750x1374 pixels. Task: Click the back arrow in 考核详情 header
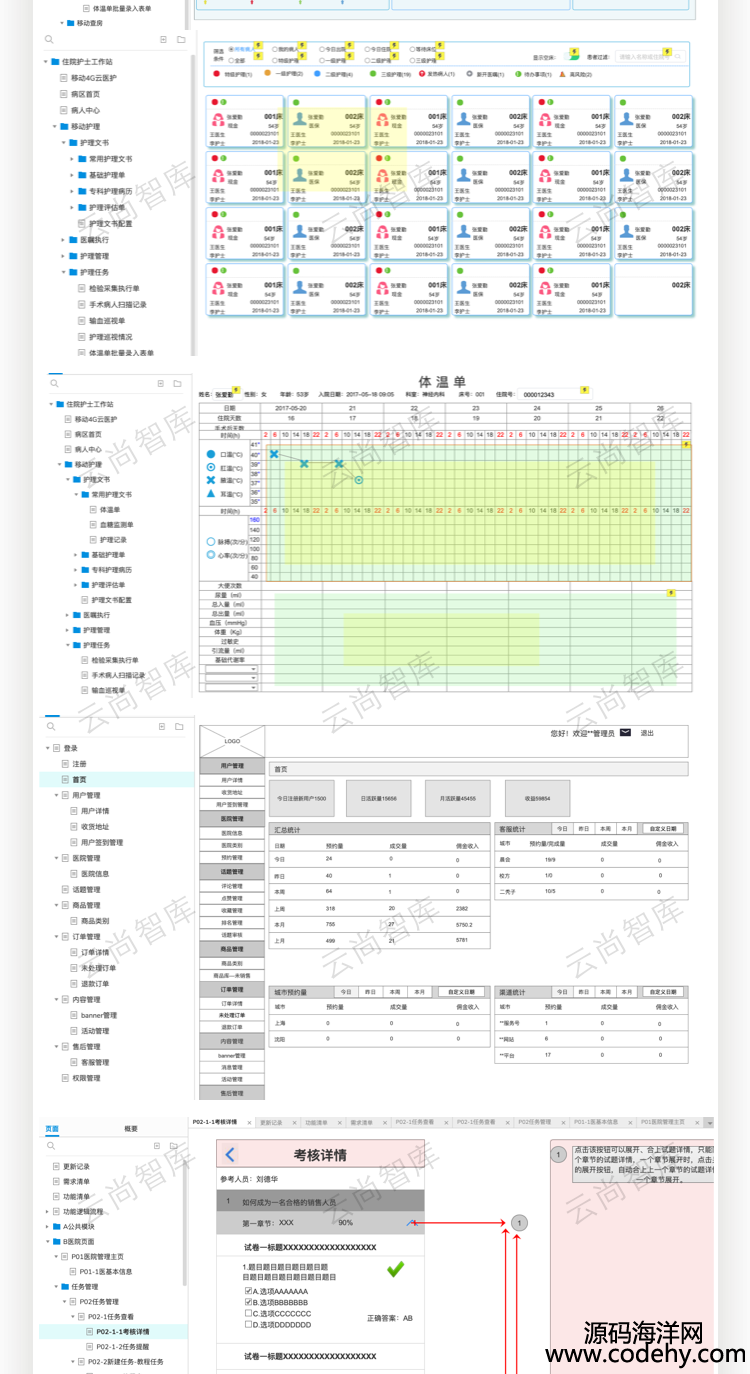tap(230, 1155)
